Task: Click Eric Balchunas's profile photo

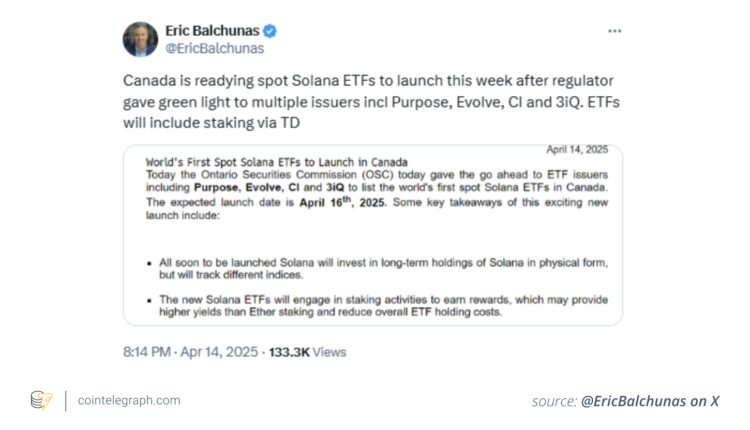Action: [x=141, y=38]
